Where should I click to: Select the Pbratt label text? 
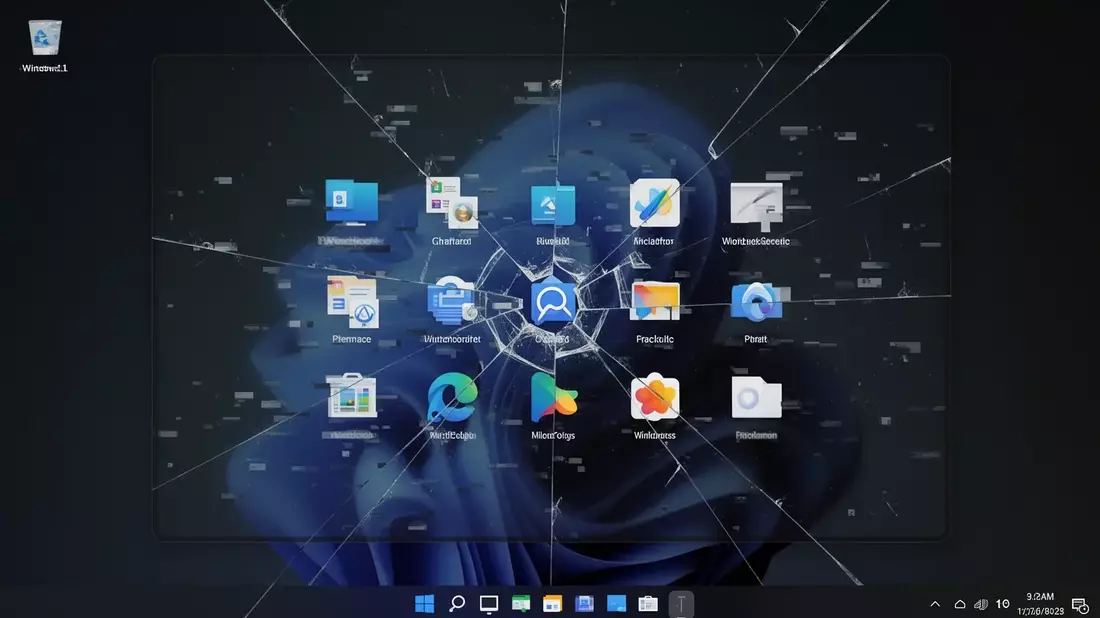click(x=756, y=340)
